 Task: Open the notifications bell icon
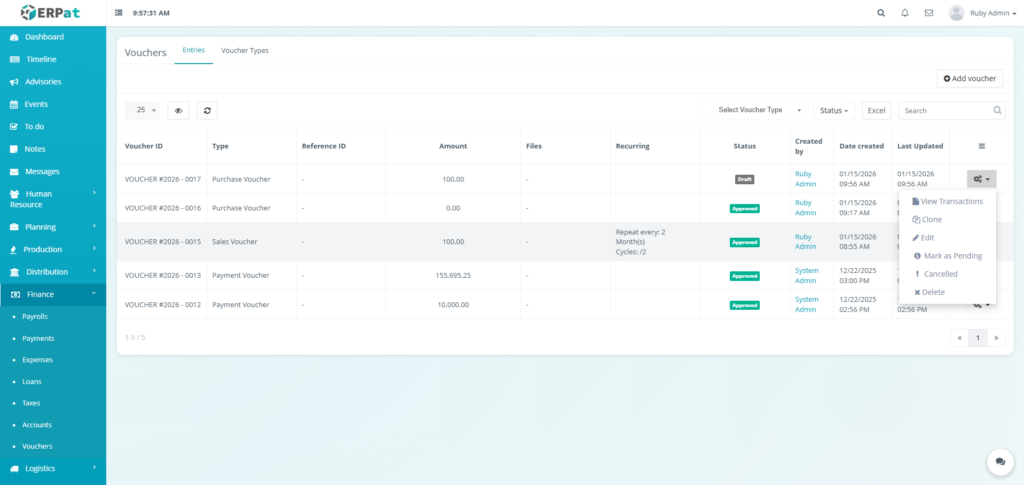[x=905, y=13]
